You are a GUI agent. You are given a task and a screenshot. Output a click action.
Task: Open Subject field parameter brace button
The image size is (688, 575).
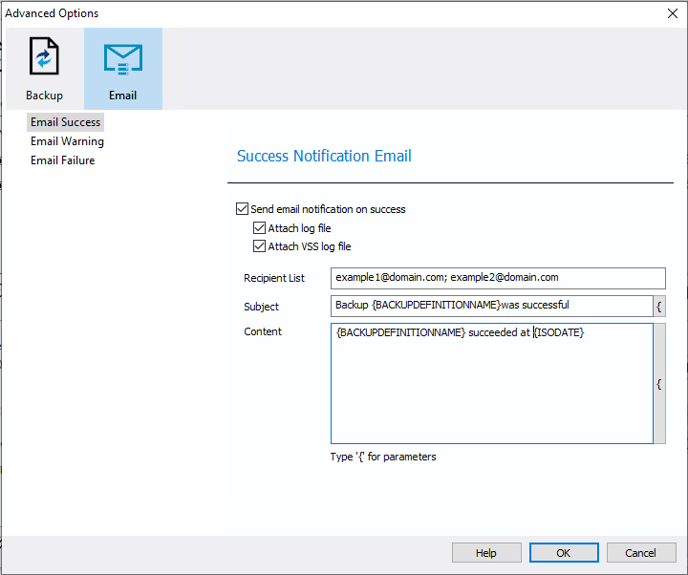(659, 306)
